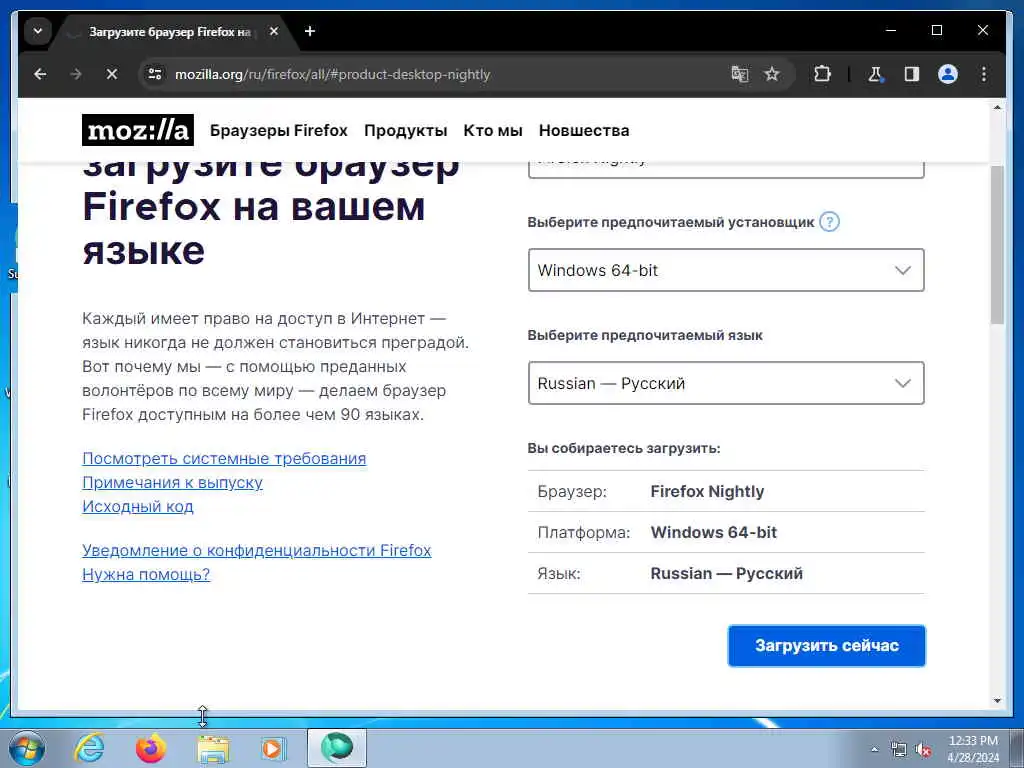Open 'Исходный код' link

pos(138,506)
